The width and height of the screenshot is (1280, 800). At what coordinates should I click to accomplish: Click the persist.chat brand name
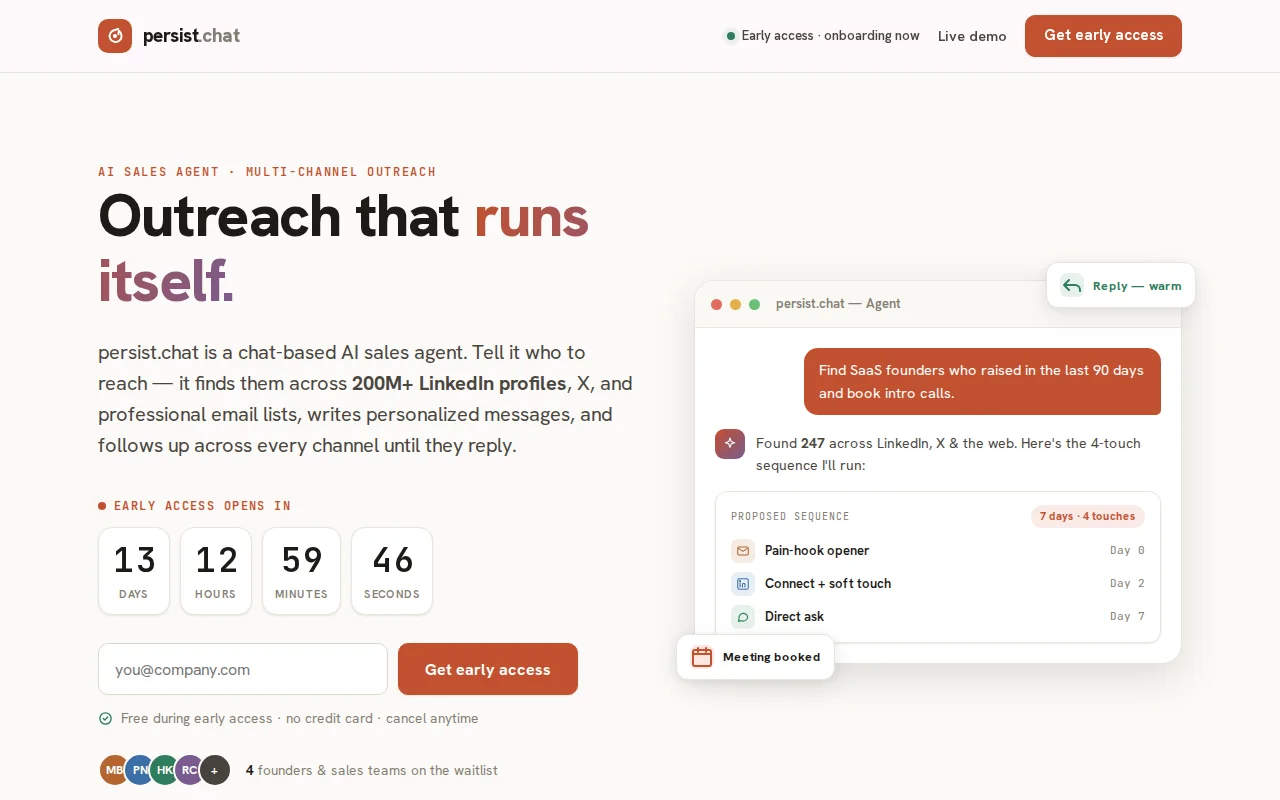coord(191,36)
